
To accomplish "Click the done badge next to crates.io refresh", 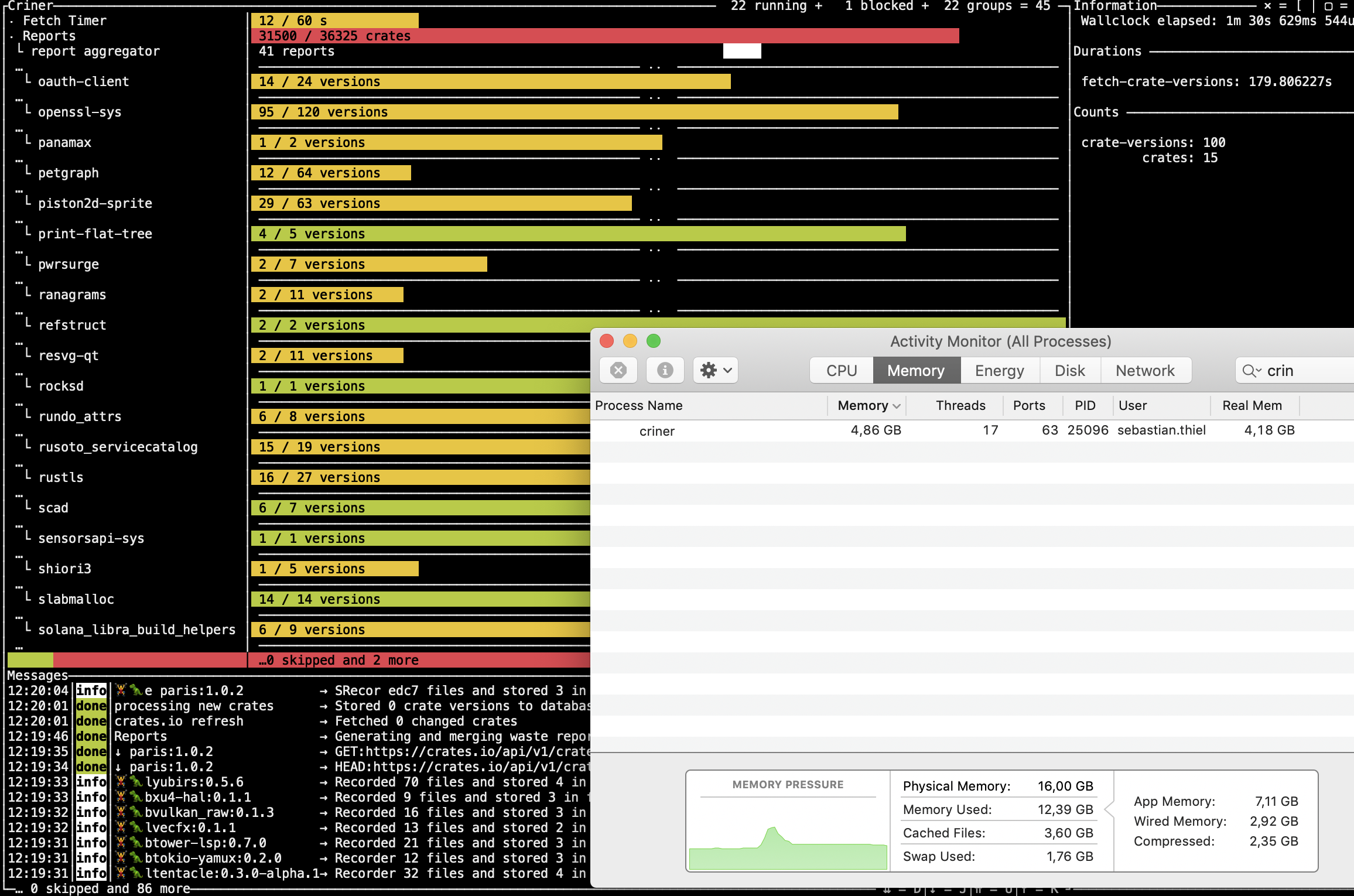I will (91, 721).
